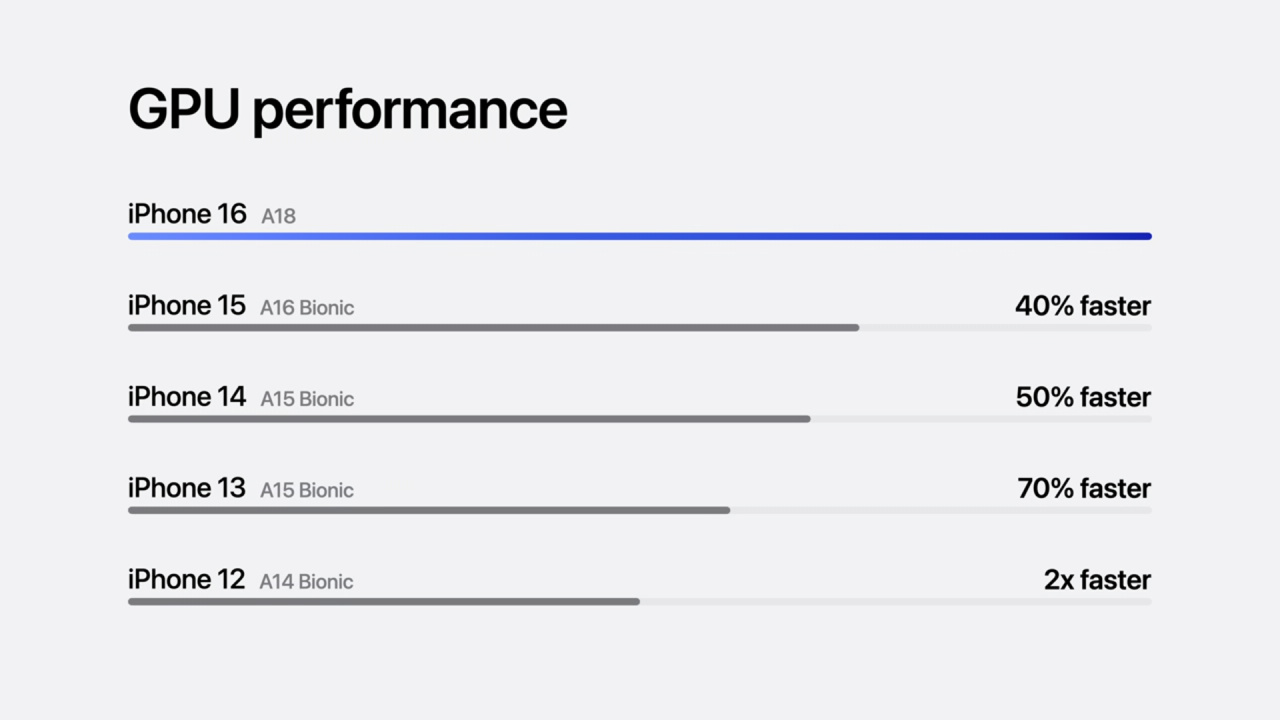Select the iPhone 14 label

[187, 397]
